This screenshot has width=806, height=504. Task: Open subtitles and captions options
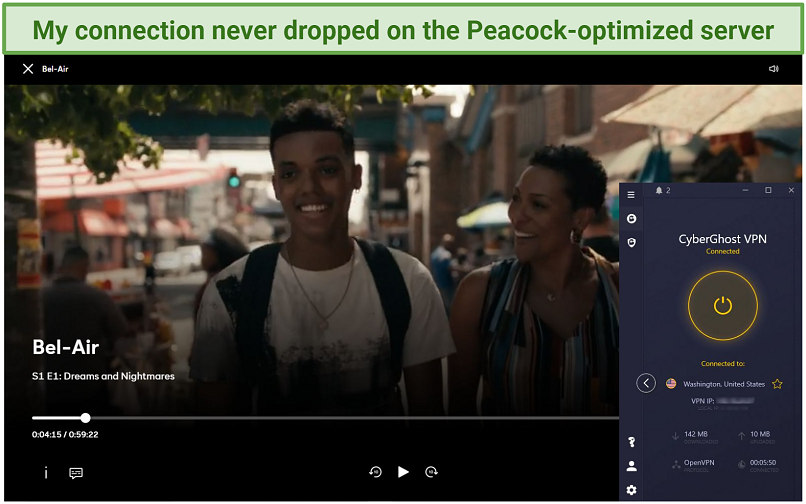pyautogui.click(x=76, y=473)
